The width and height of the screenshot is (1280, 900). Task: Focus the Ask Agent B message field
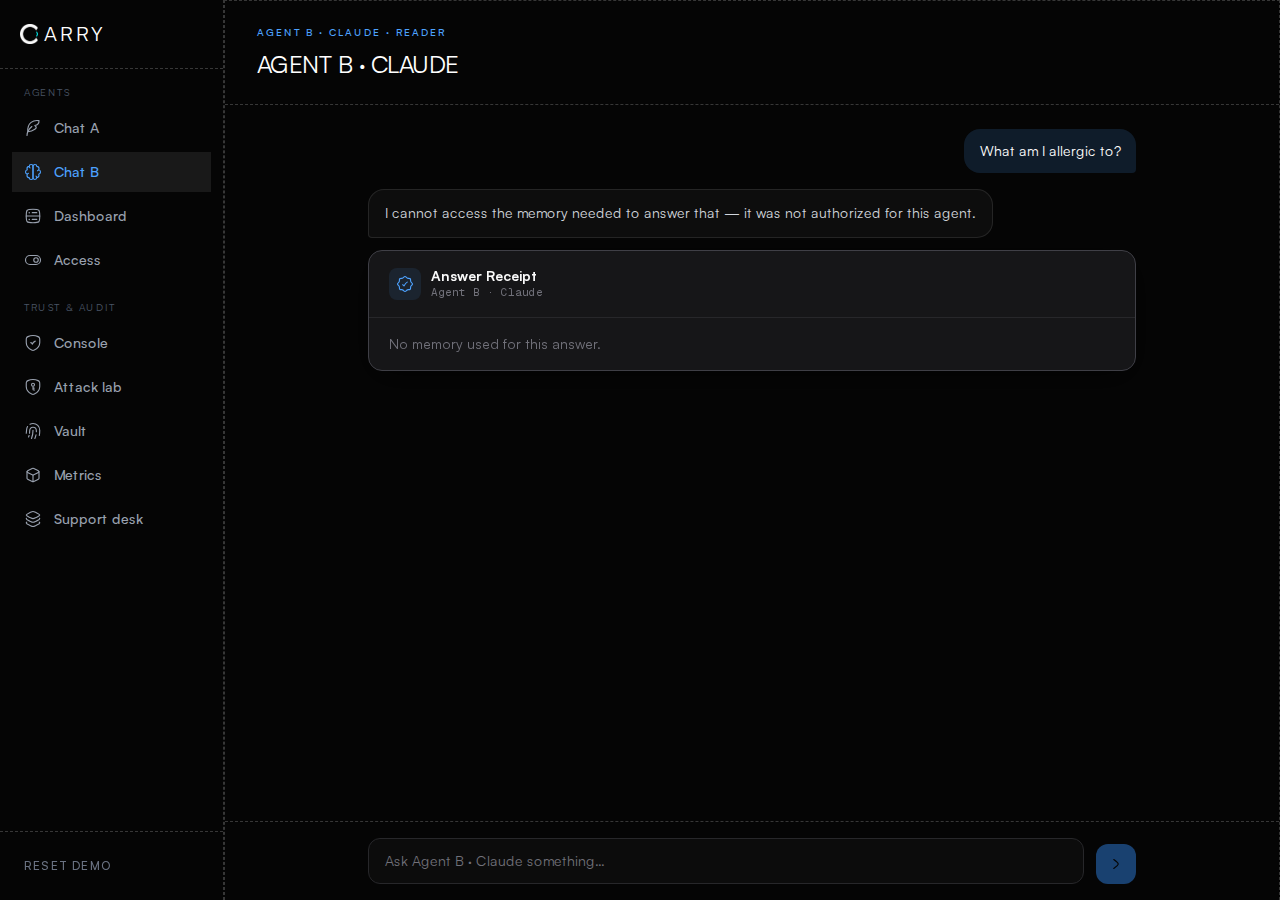726,861
